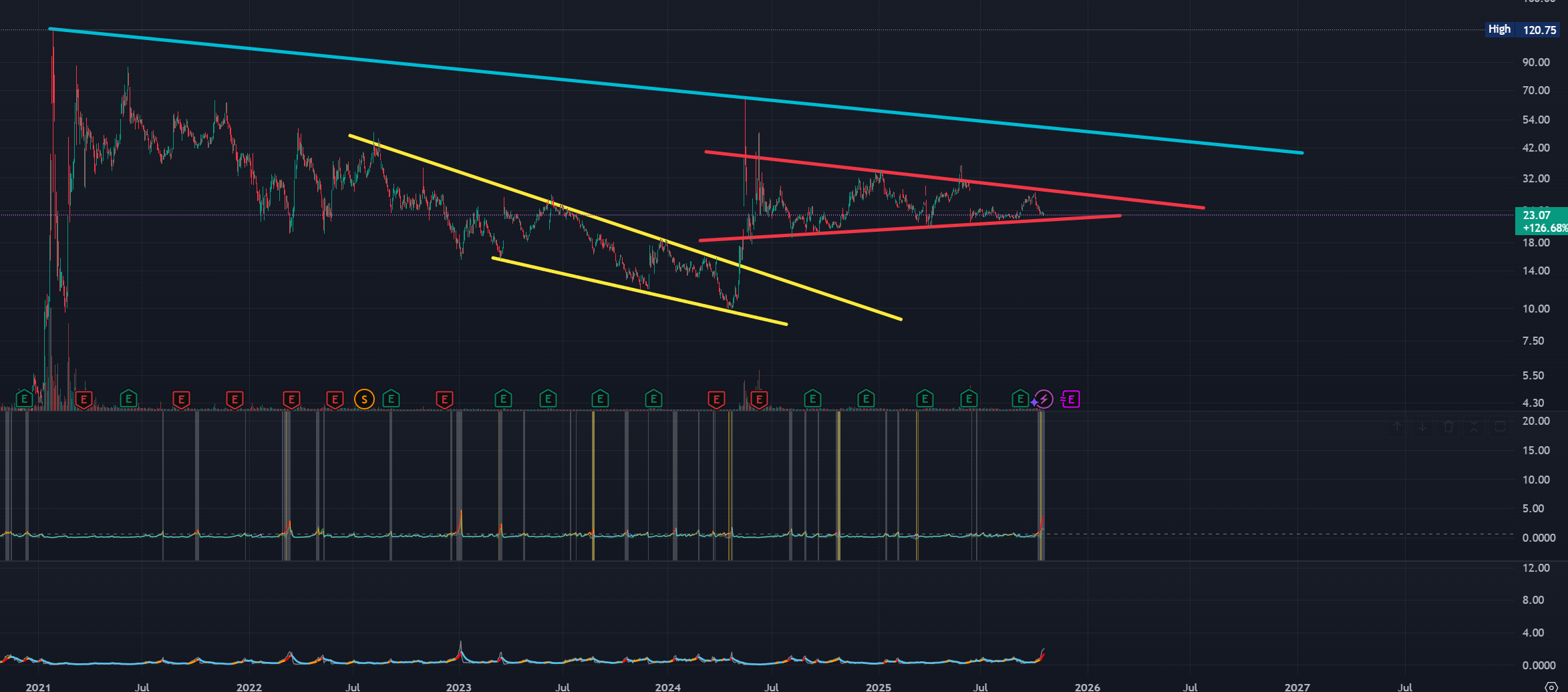This screenshot has height=692, width=1568.
Task: Click the 2024 label on time axis
Action: (668, 687)
